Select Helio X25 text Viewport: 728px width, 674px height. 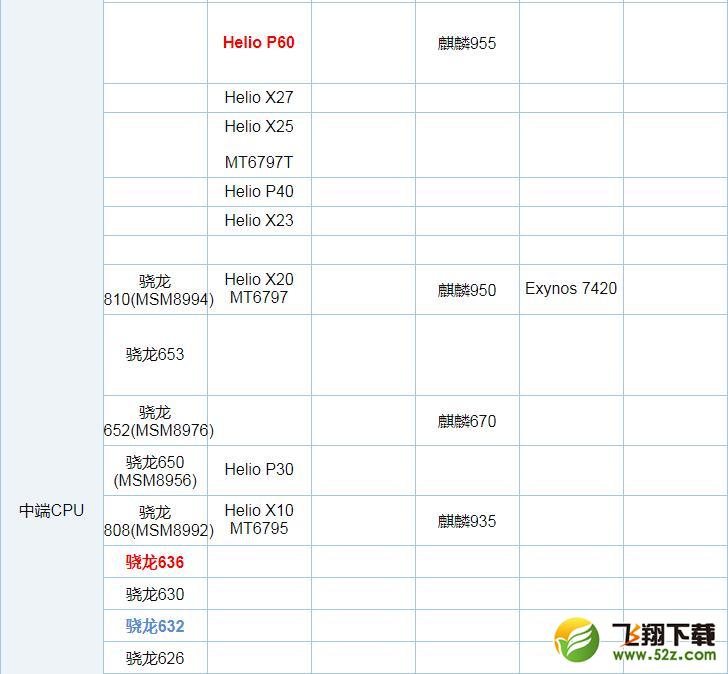(259, 126)
